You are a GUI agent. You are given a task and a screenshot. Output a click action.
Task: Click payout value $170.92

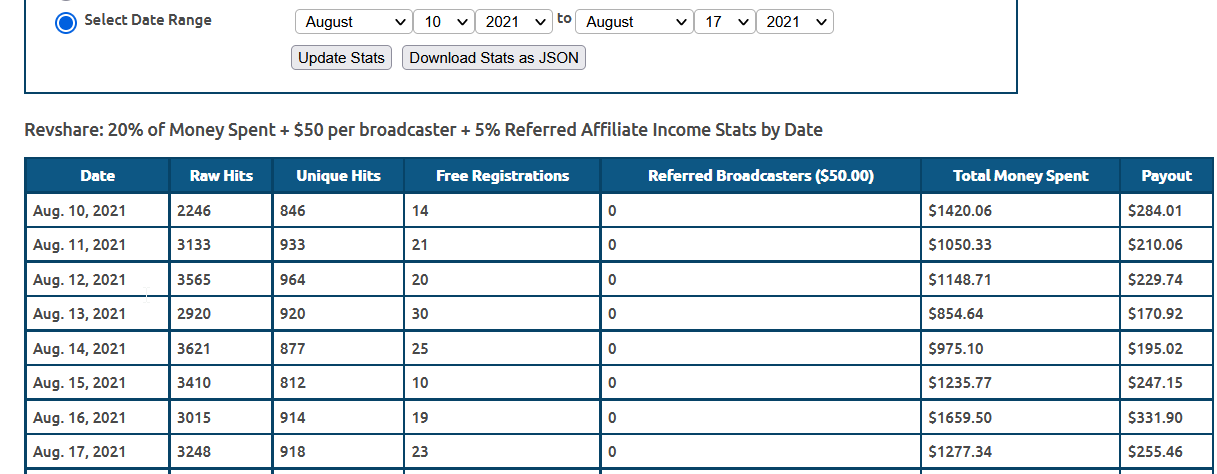[x=1155, y=314]
